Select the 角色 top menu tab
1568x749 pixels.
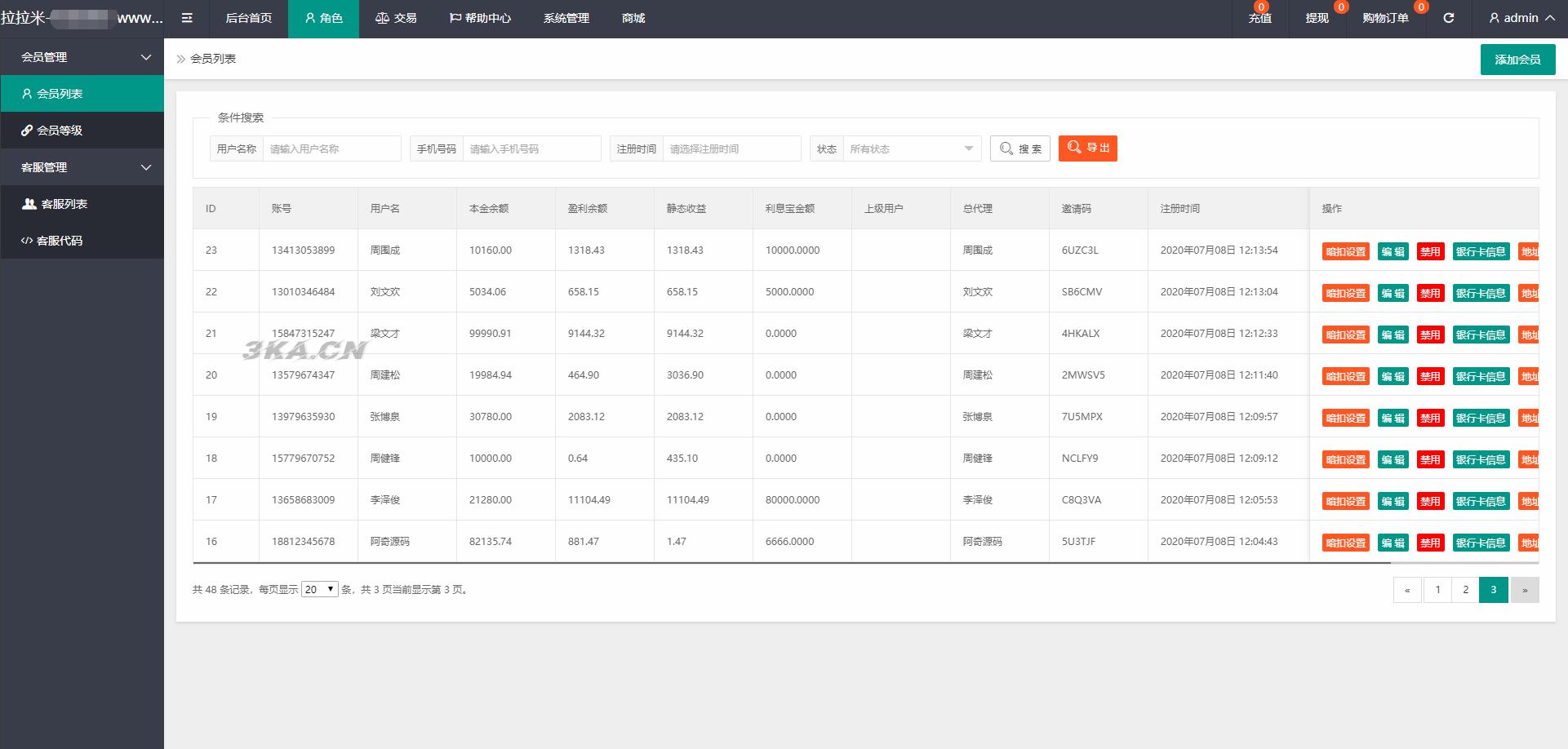[323, 18]
